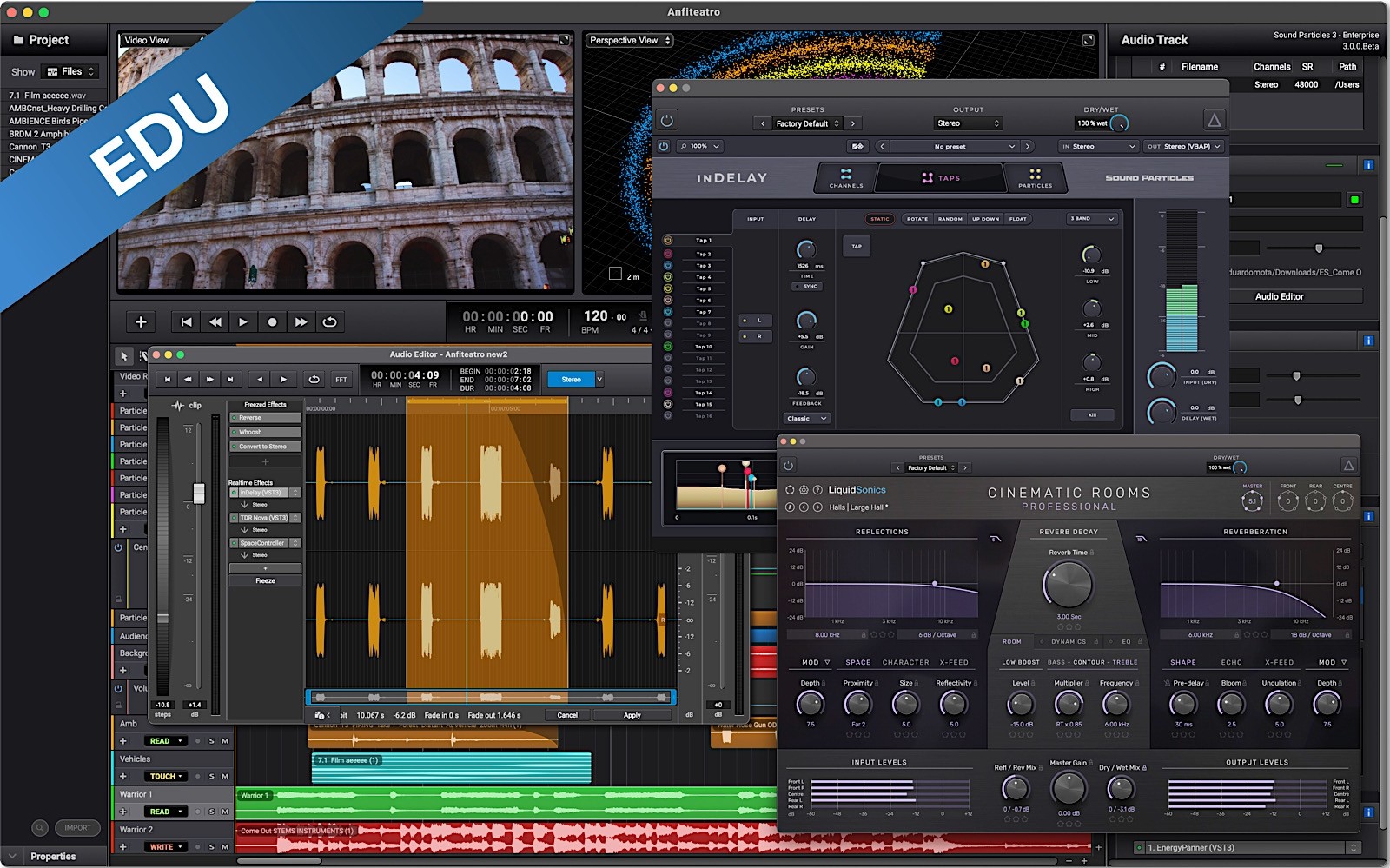Screen dimensions: 1390x868
Task: Click the magnifier search icon in Project panel
Action: tap(39, 827)
